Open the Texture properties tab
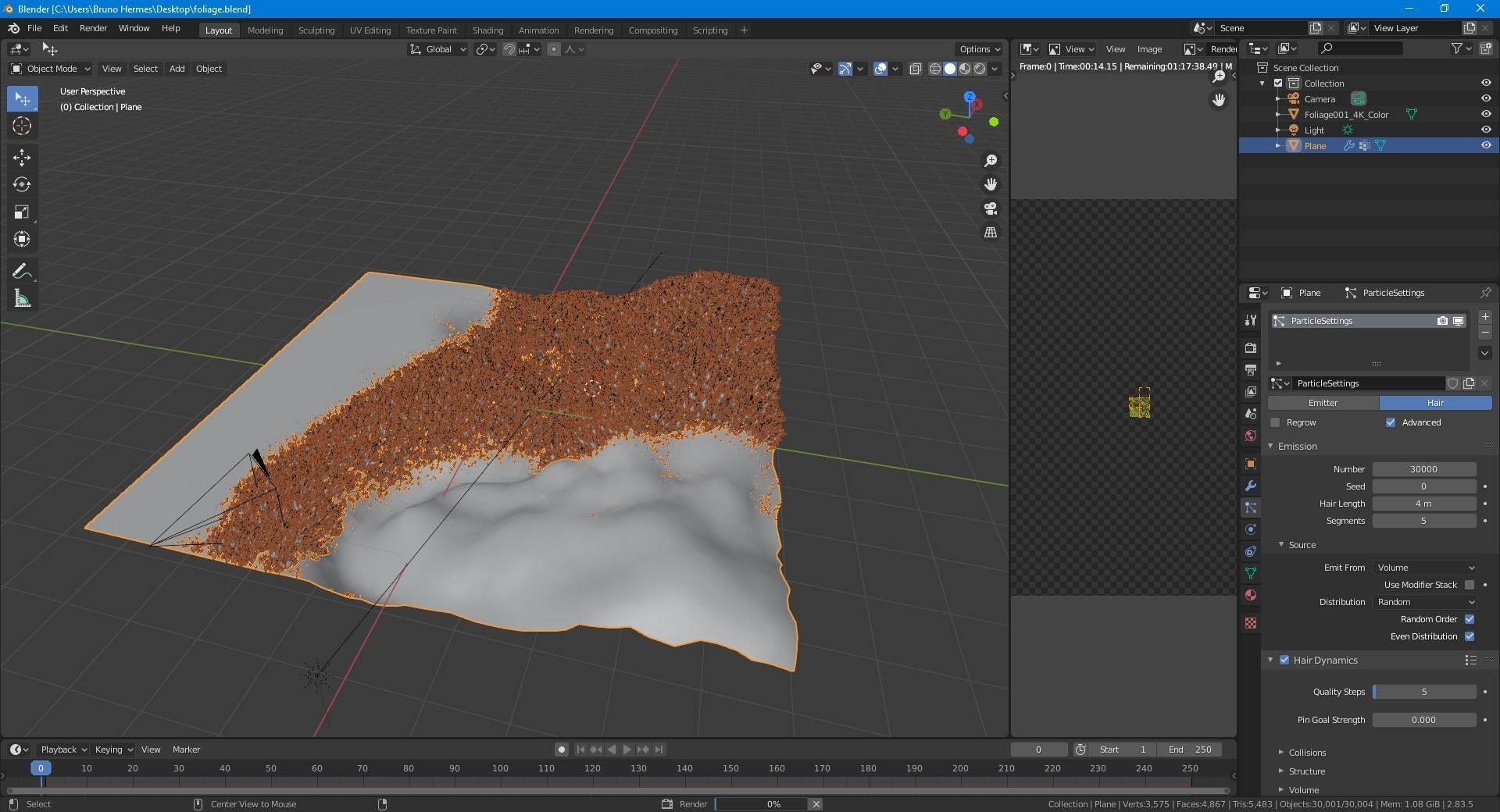Screen dimensions: 1500x812 [1251, 623]
